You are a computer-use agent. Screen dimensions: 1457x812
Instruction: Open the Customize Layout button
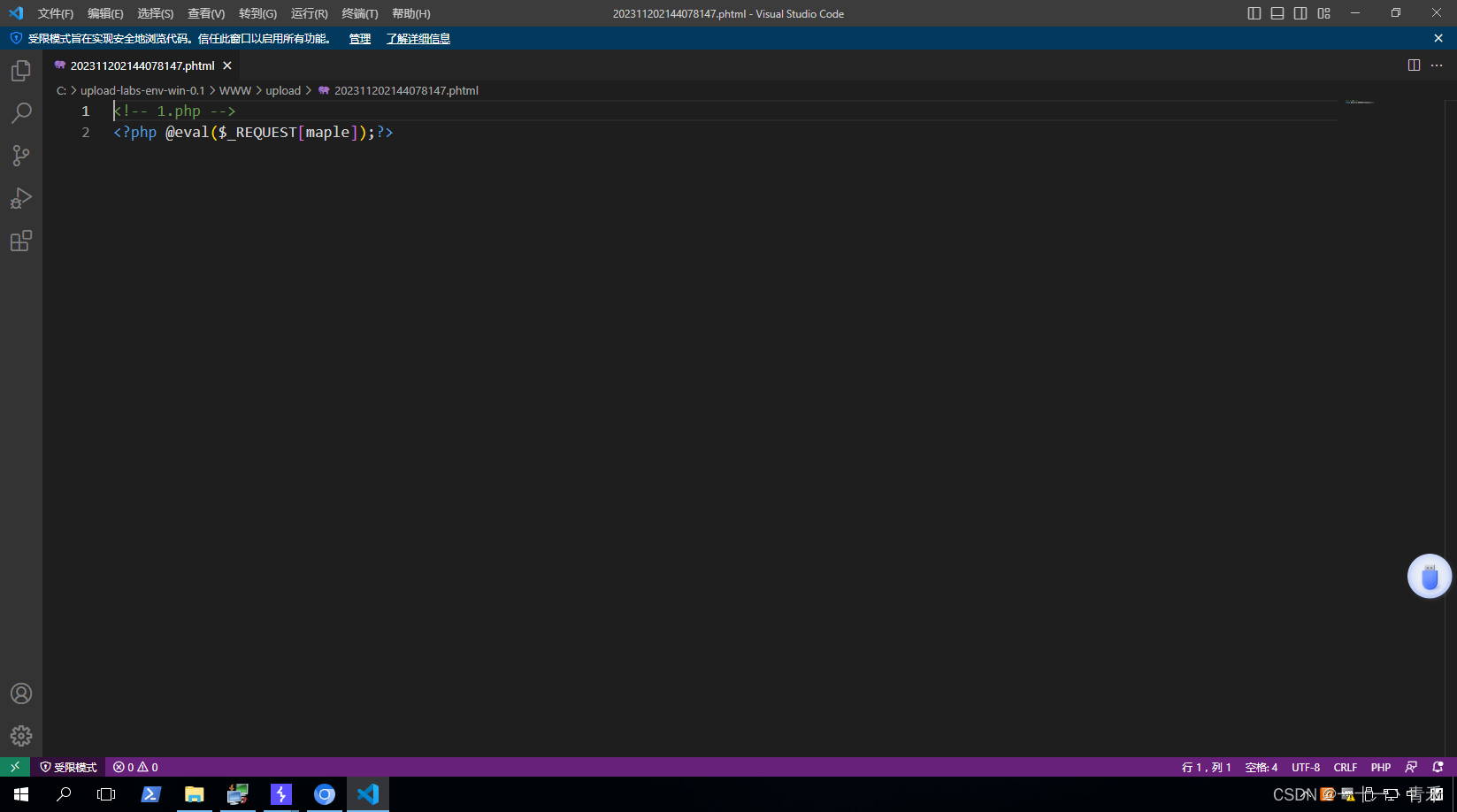[x=1323, y=13]
